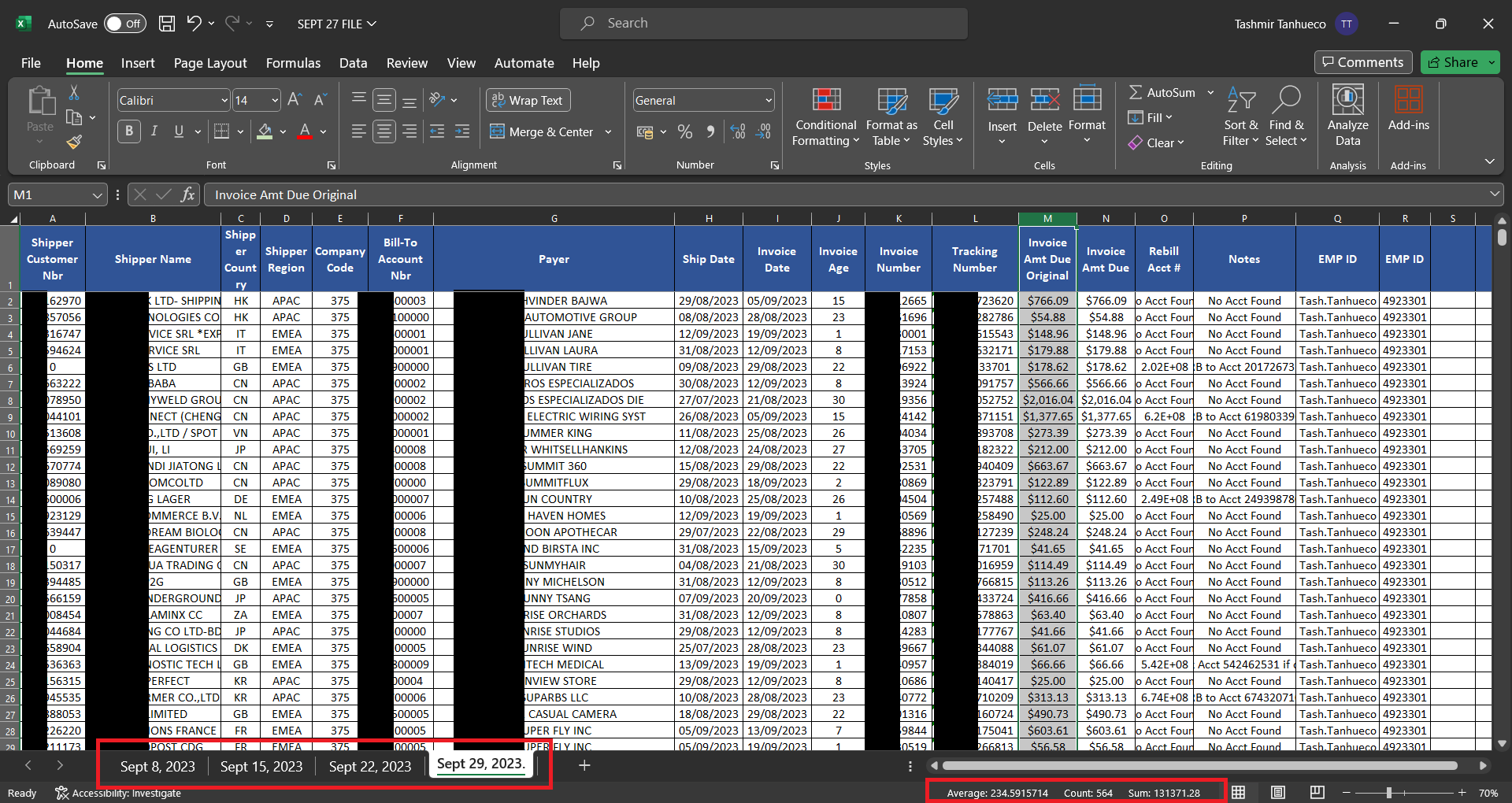Click the zoom slider handle

1389,793
